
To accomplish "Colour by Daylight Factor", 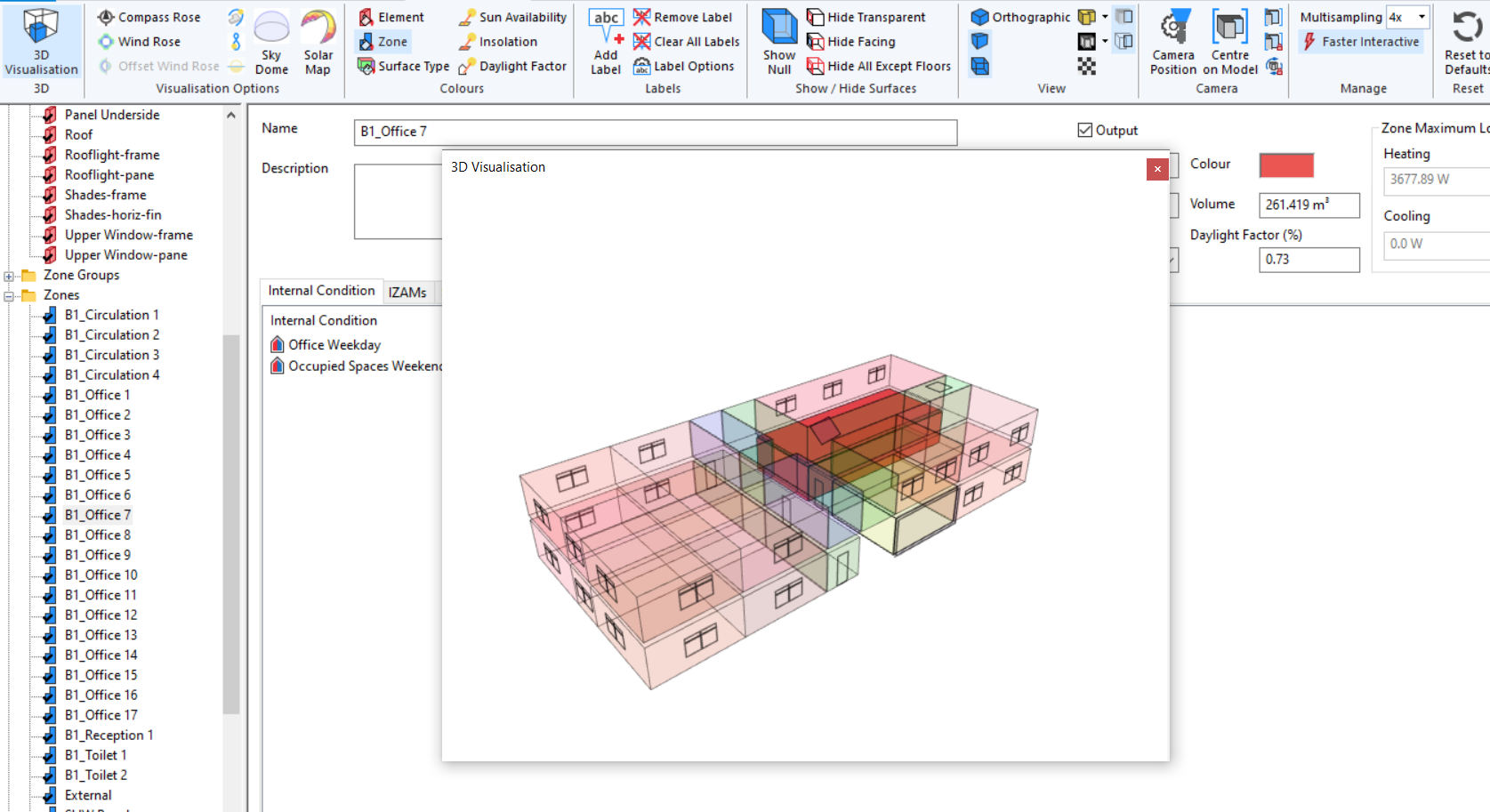I will [512, 66].
